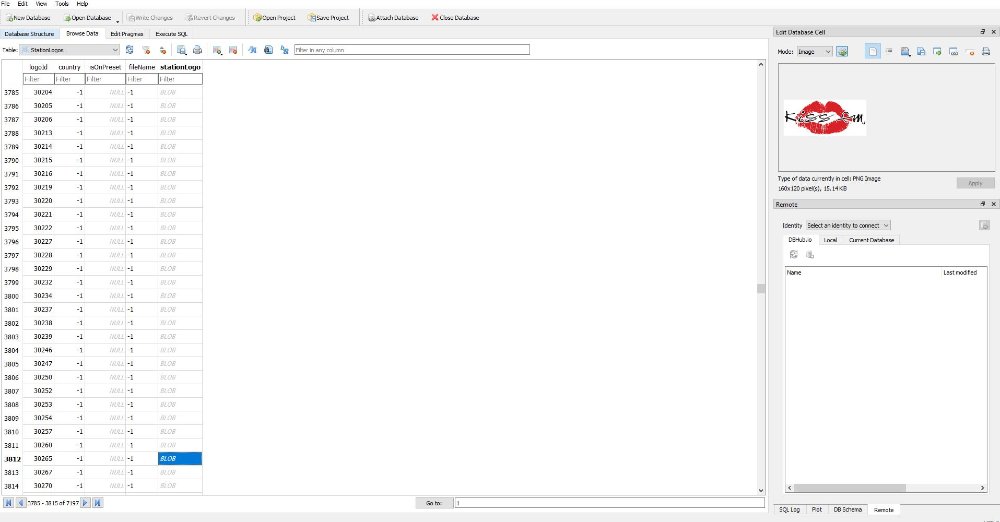Focus the Filter in any column field

pyautogui.click(x=412, y=50)
